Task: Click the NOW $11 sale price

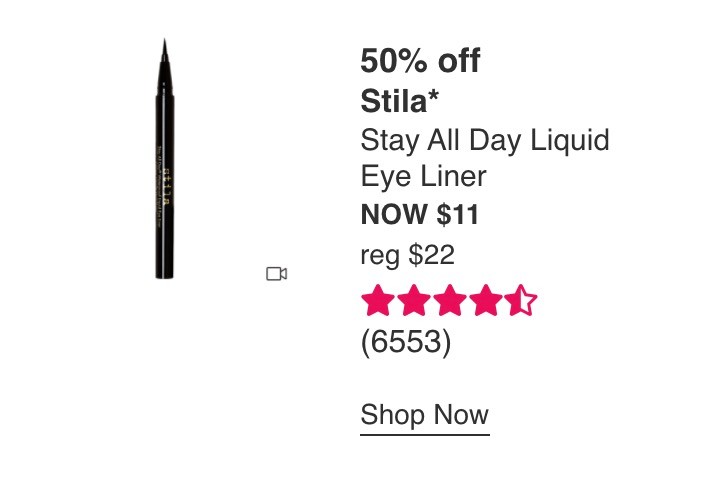Action: [420, 214]
